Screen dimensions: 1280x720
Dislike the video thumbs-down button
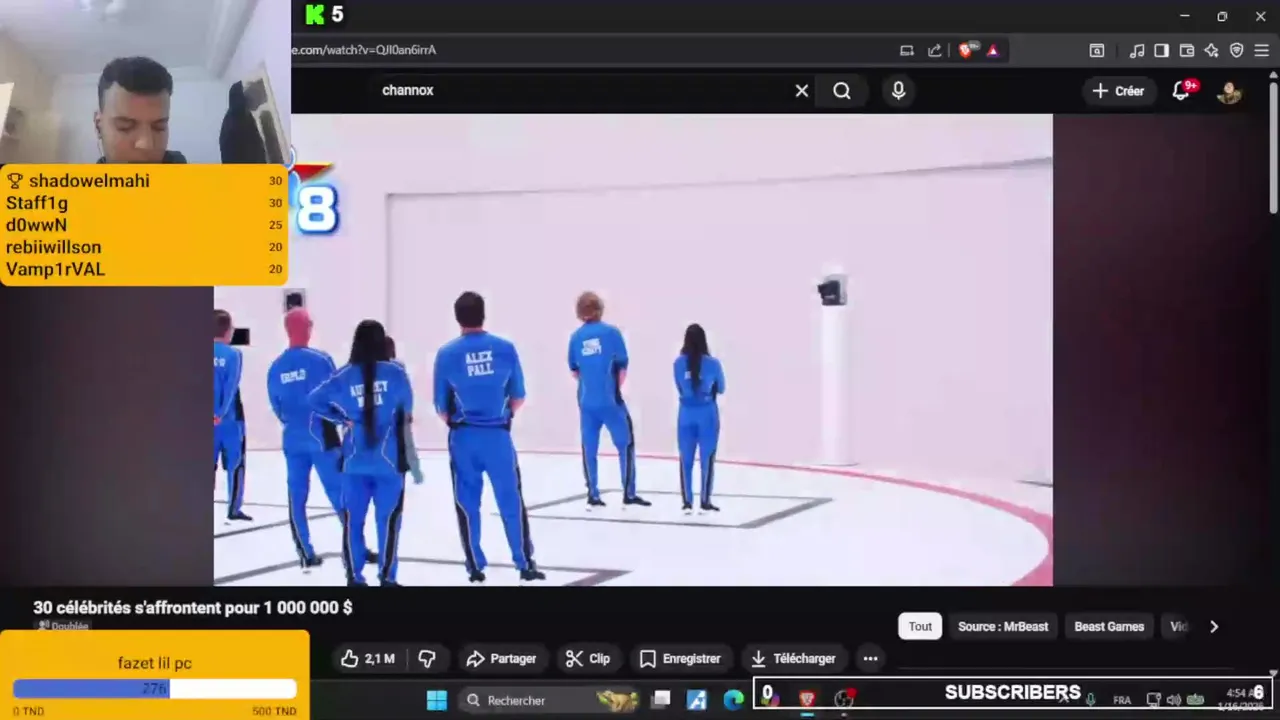[427, 659]
